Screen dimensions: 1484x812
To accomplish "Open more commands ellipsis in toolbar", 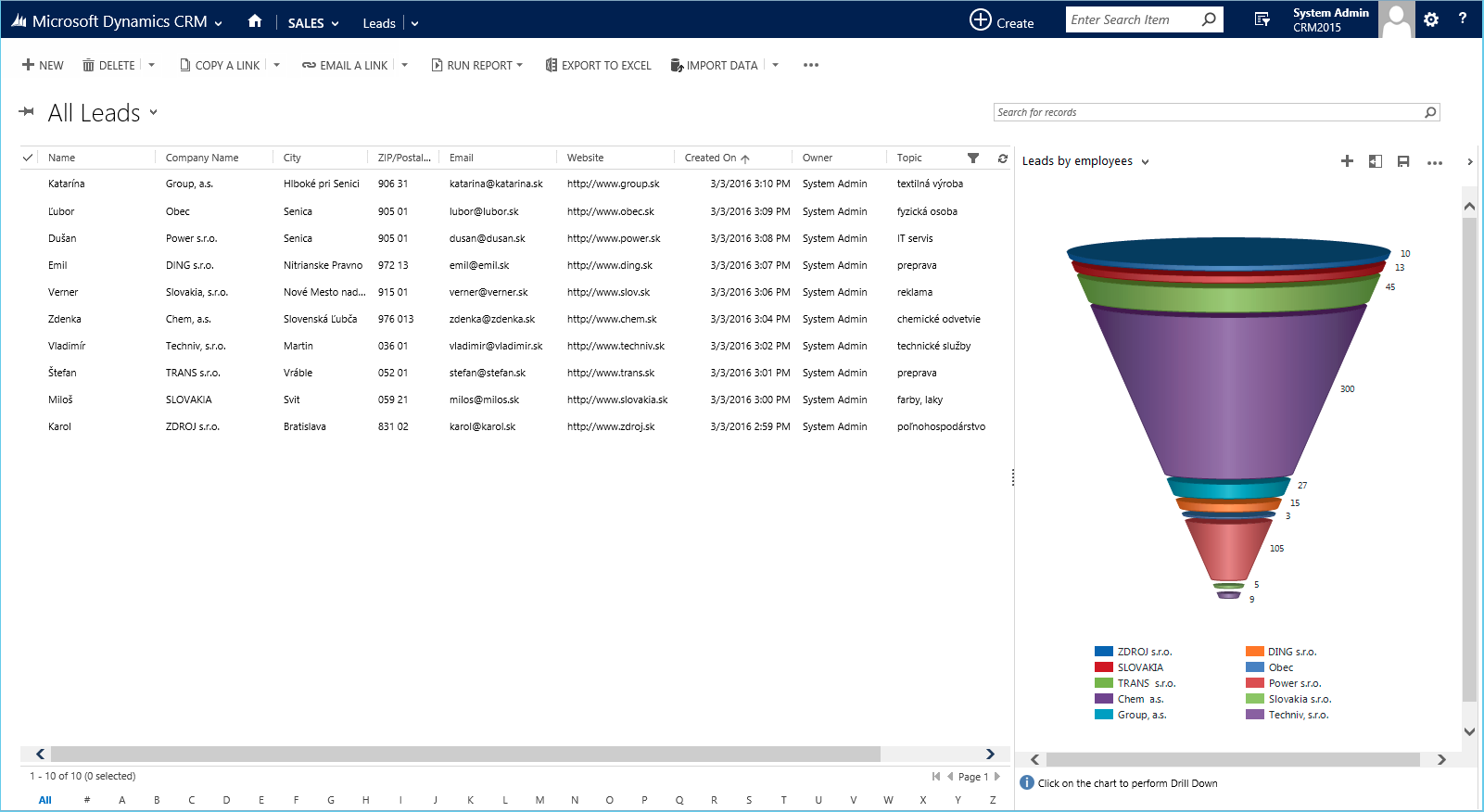I will pyautogui.click(x=811, y=65).
